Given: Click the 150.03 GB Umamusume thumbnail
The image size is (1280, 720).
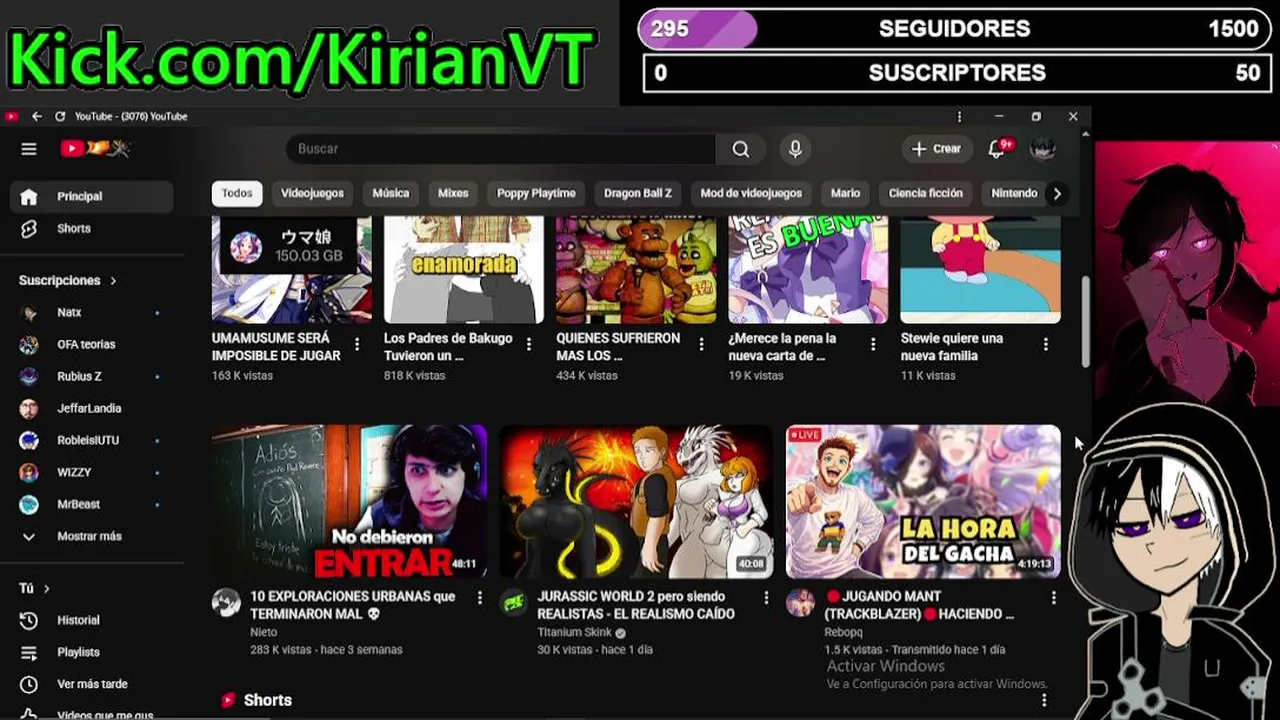Looking at the screenshot, I should 292,269.
